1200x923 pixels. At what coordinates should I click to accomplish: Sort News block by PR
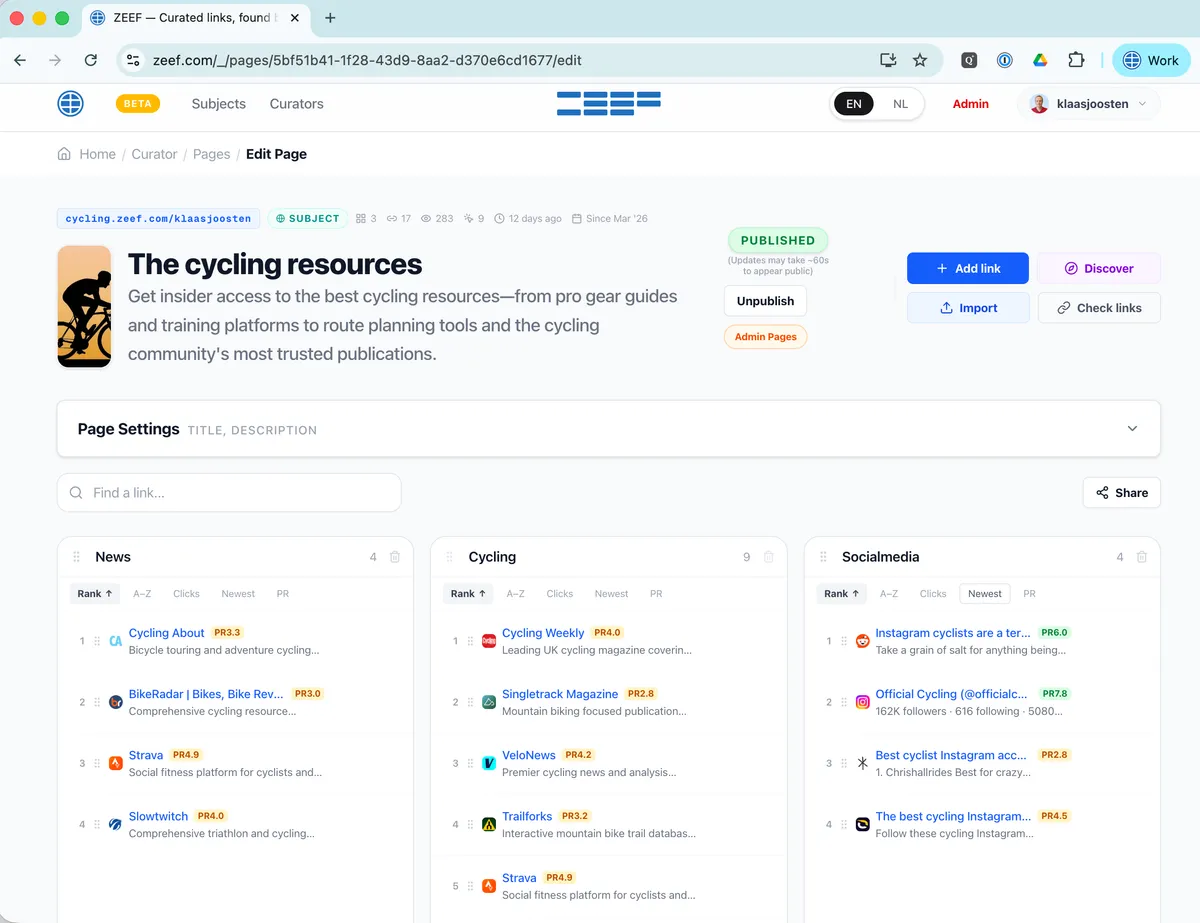click(x=283, y=593)
